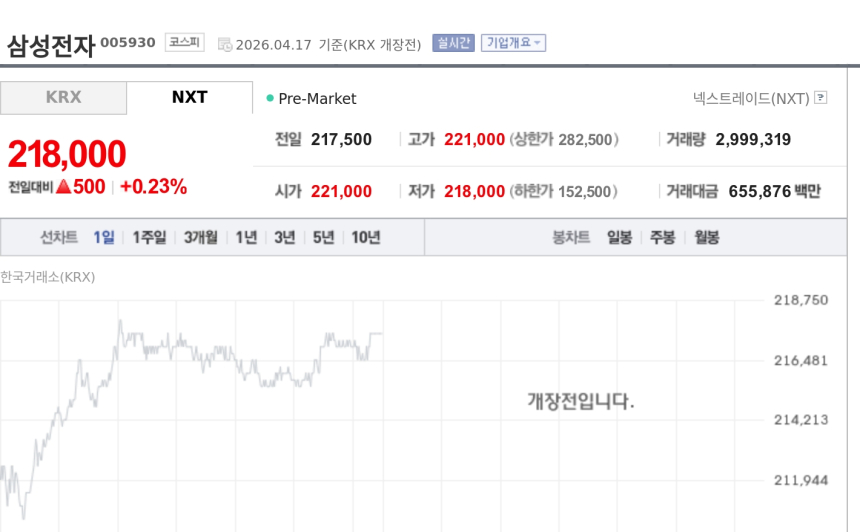The width and height of the screenshot is (860, 532).
Task: Click the red up-triangle price change icon
Action: [x=63, y=187]
